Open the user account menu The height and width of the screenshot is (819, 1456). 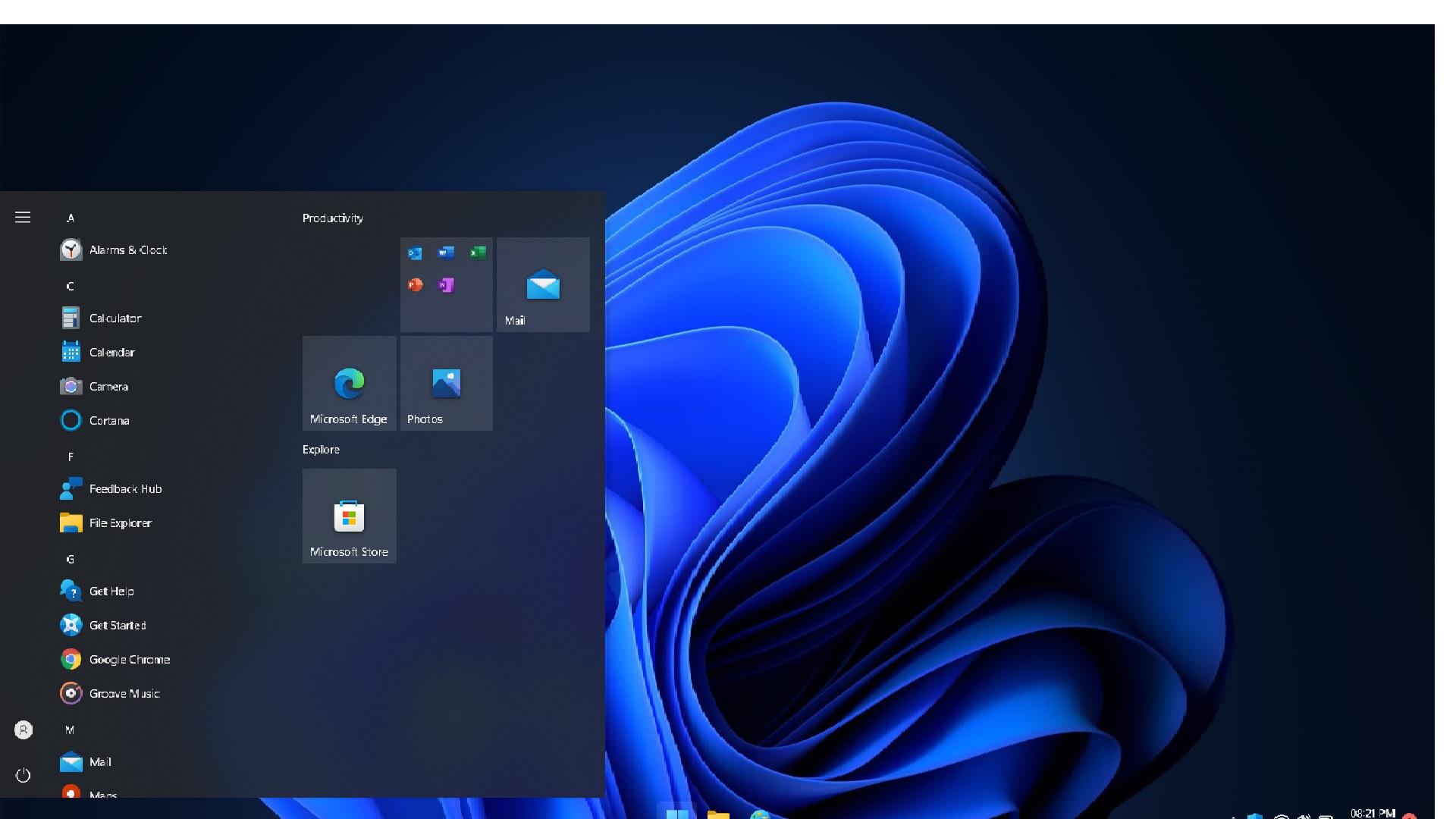24,730
